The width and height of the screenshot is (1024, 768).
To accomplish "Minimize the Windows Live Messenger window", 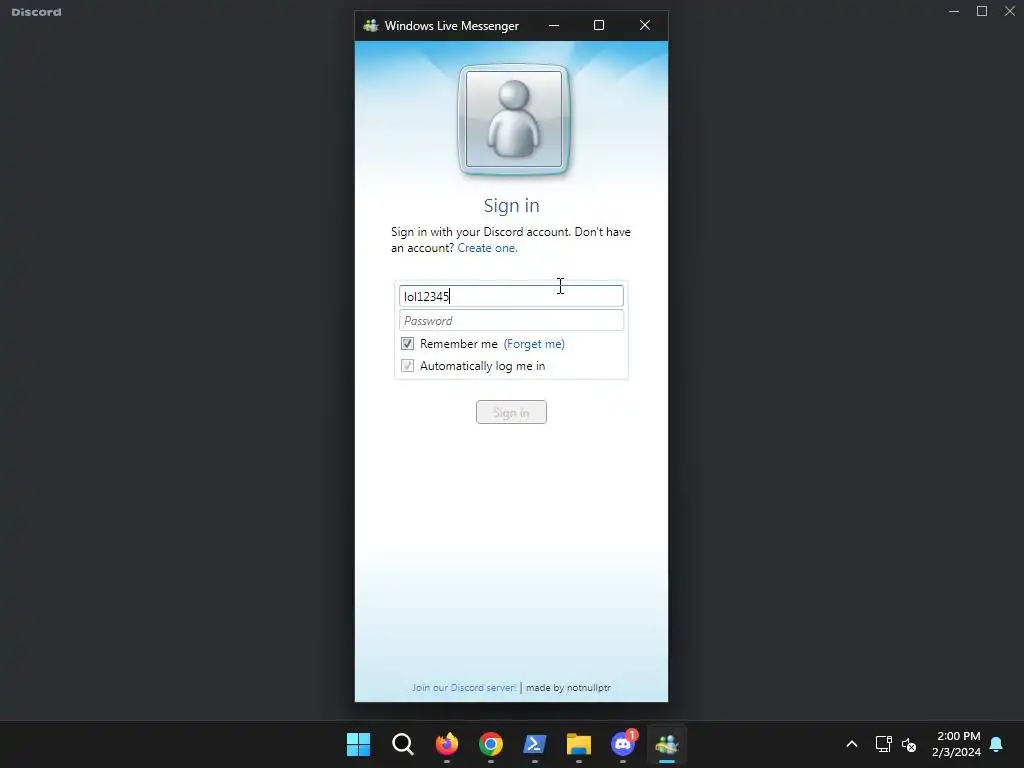I will pyautogui.click(x=554, y=25).
